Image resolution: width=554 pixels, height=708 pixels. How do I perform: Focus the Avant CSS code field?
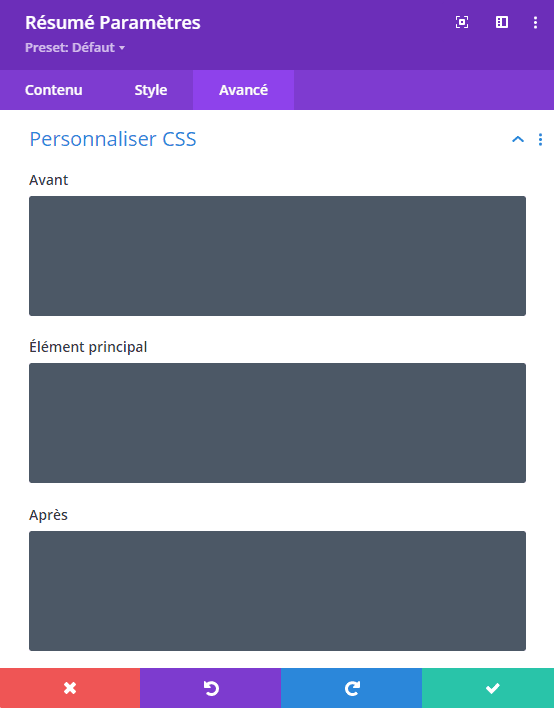coord(277,256)
